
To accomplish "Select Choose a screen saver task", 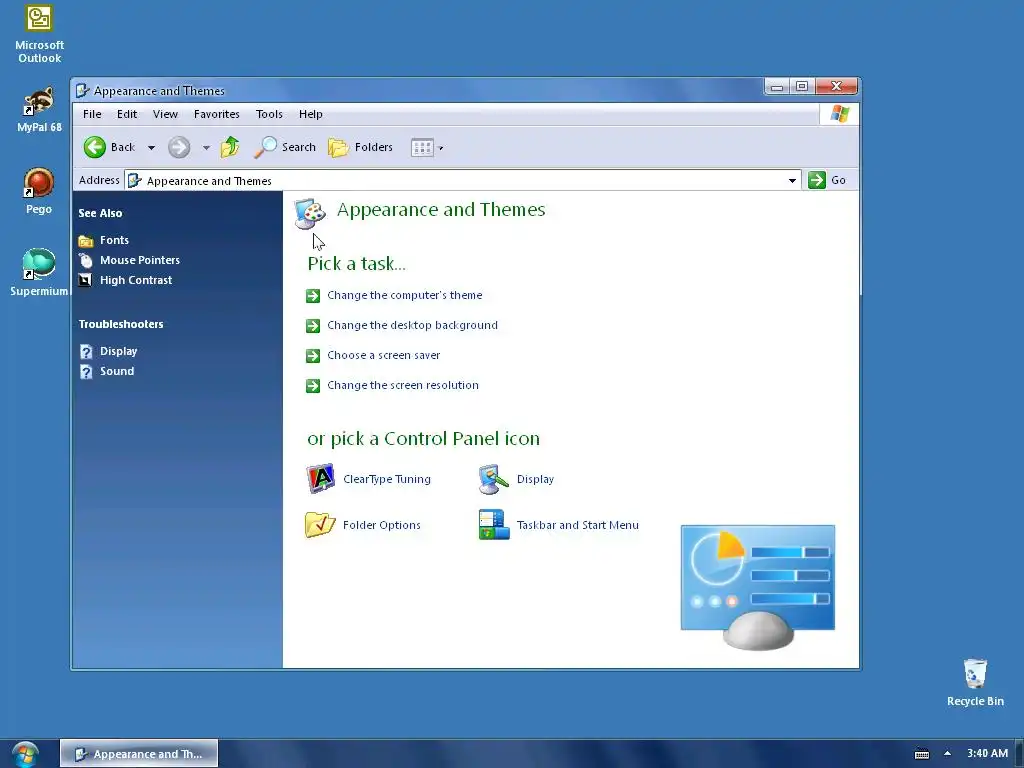I will coord(383,355).
